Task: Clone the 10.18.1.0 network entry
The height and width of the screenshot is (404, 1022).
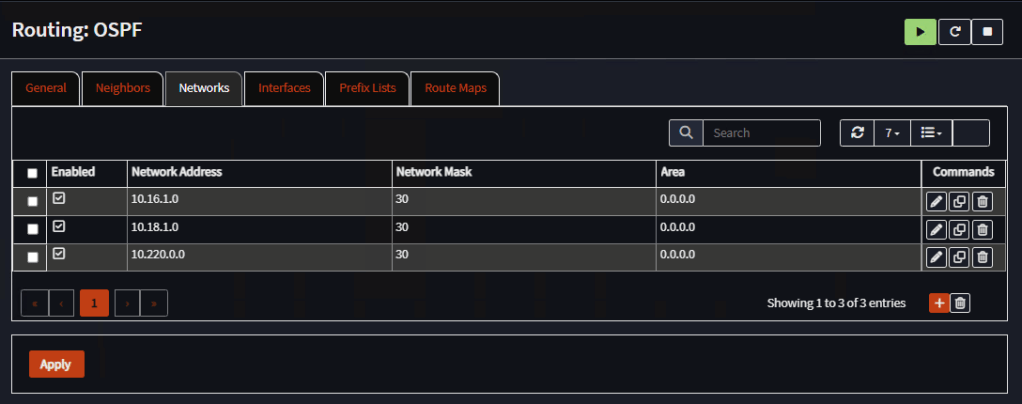Action: [959, 229]
